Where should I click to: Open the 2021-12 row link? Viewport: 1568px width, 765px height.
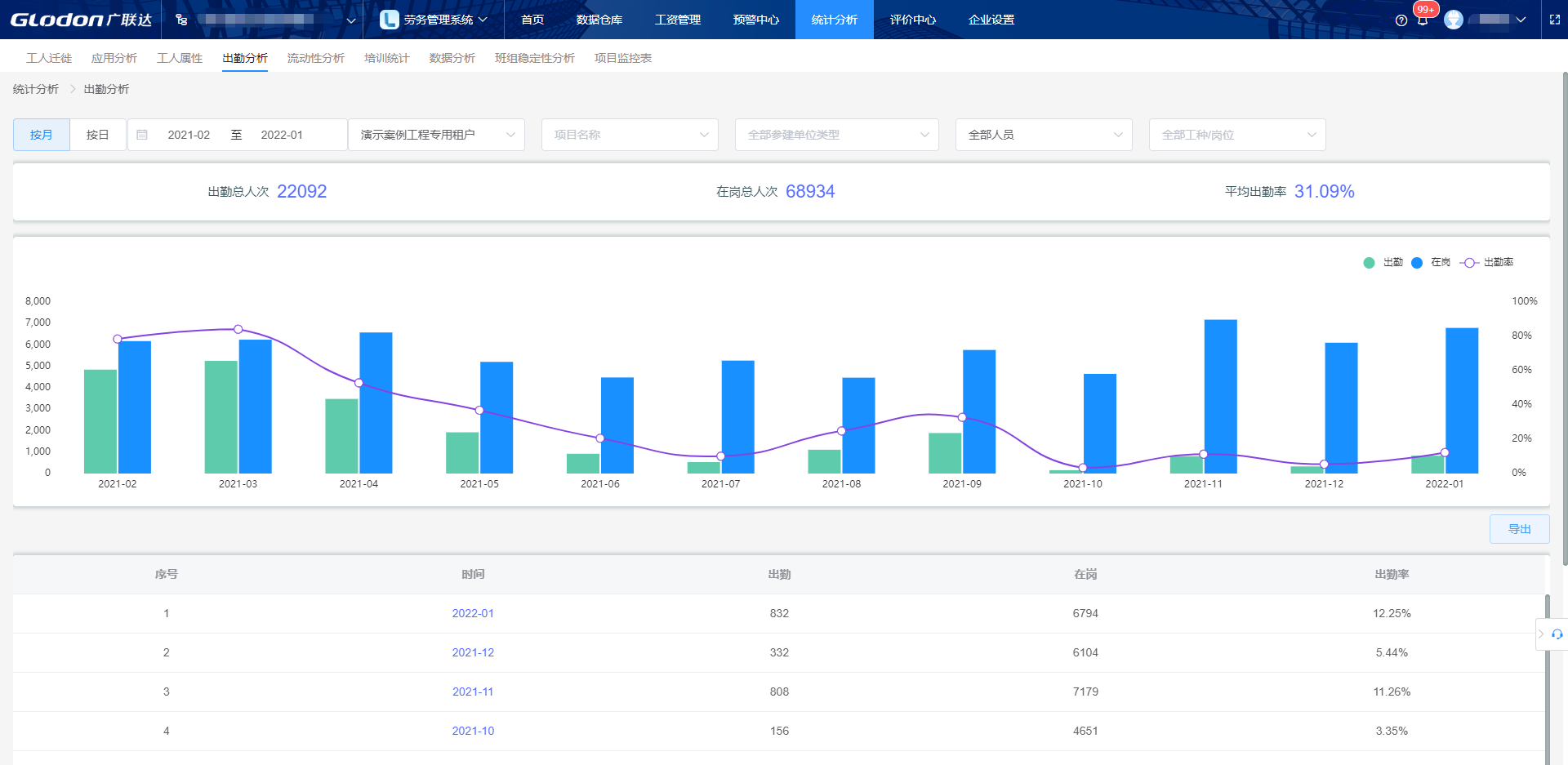point(473,652)
